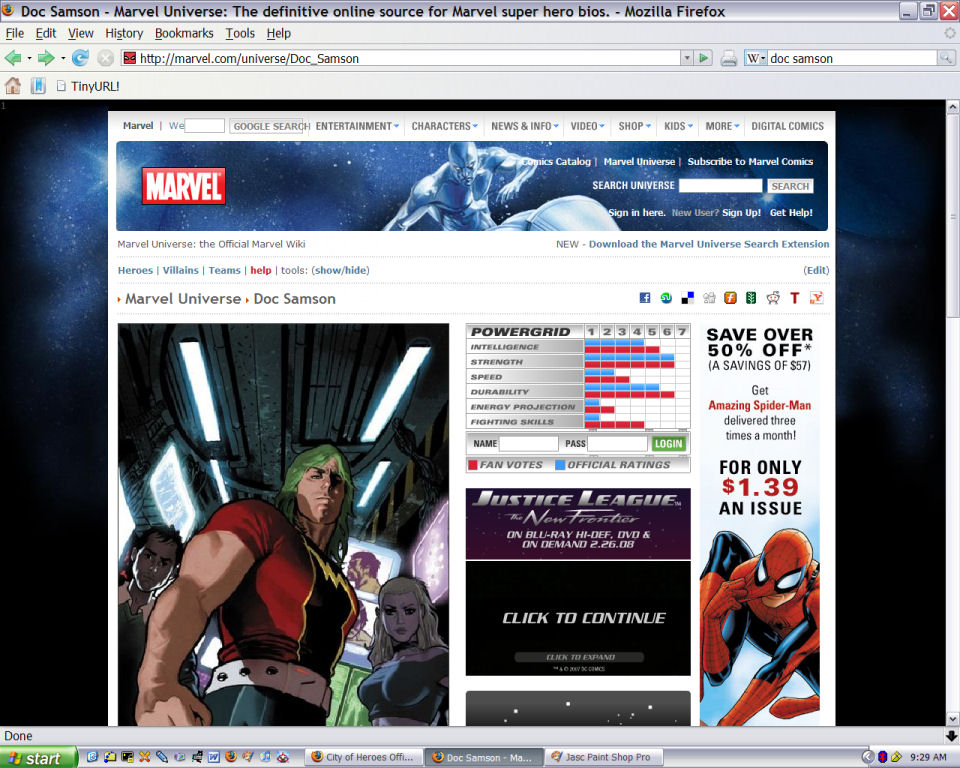
Task: Open the Heroes link
Action: click(135, 270)
